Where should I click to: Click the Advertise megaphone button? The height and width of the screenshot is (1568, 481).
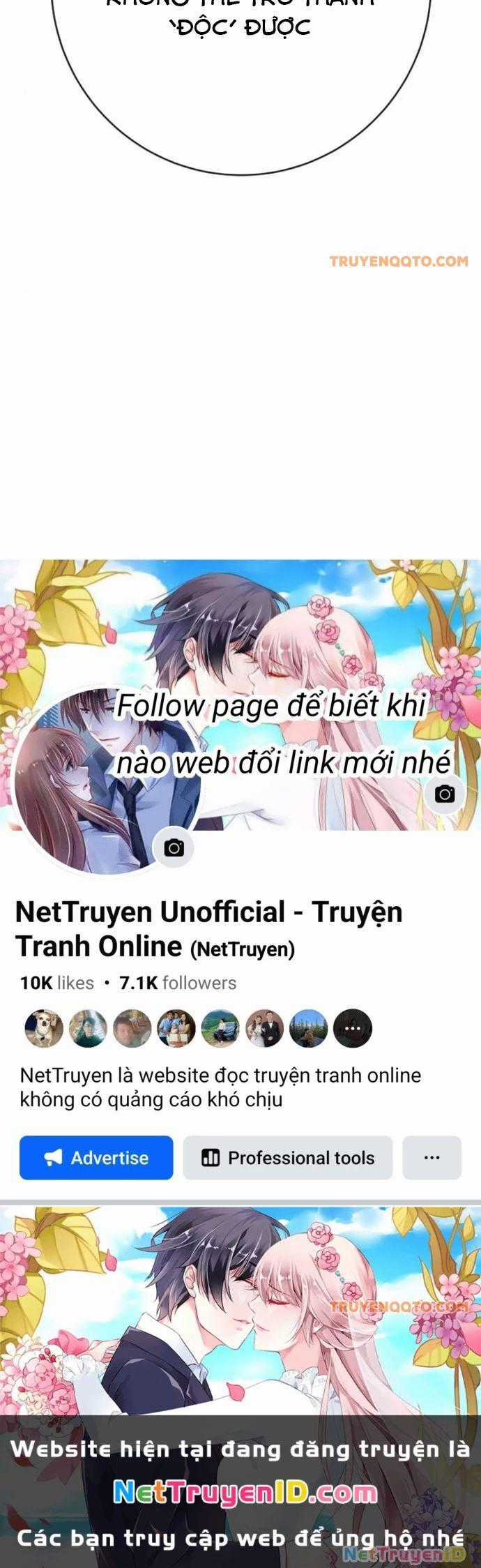(96, 1157)
